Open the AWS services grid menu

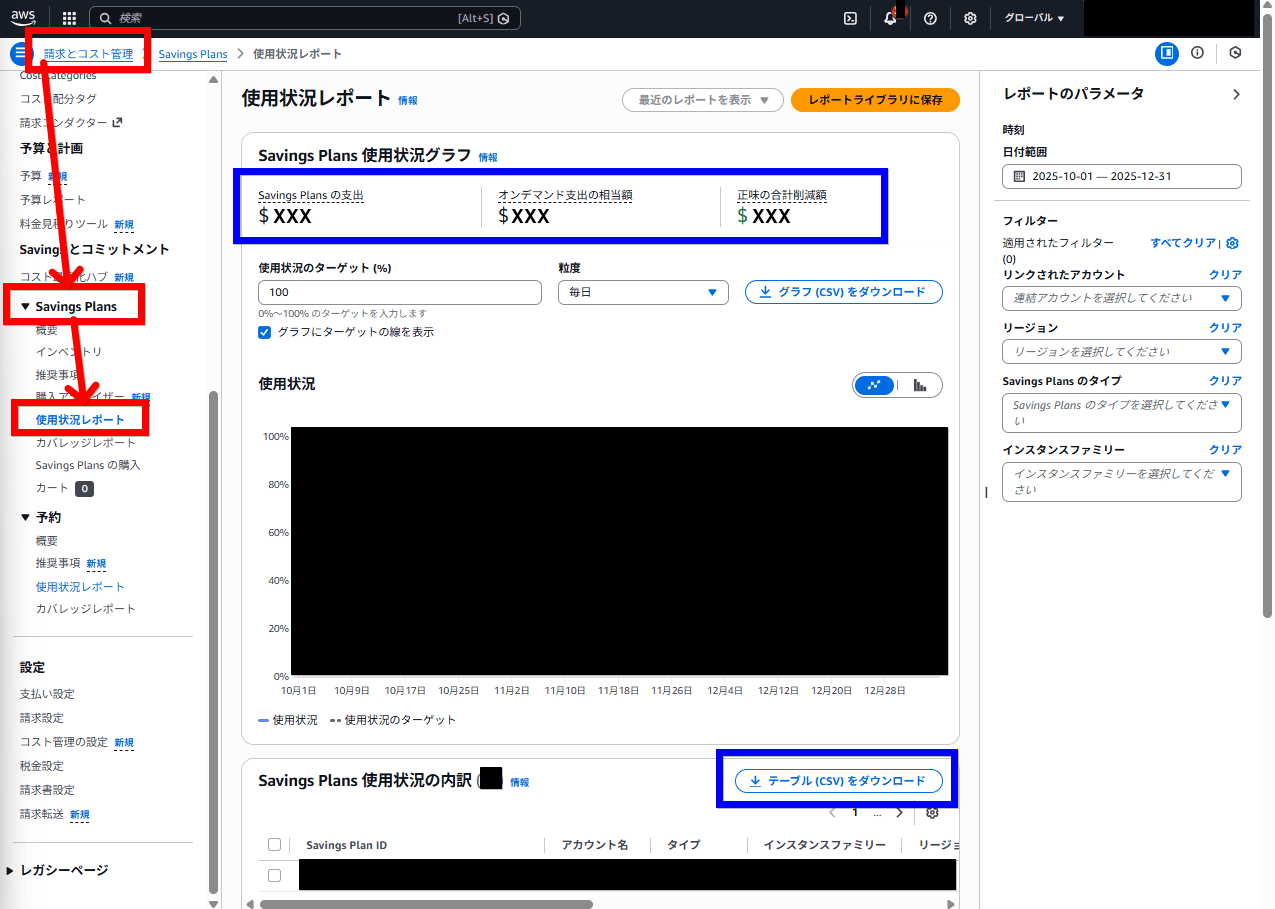[69, 18]
